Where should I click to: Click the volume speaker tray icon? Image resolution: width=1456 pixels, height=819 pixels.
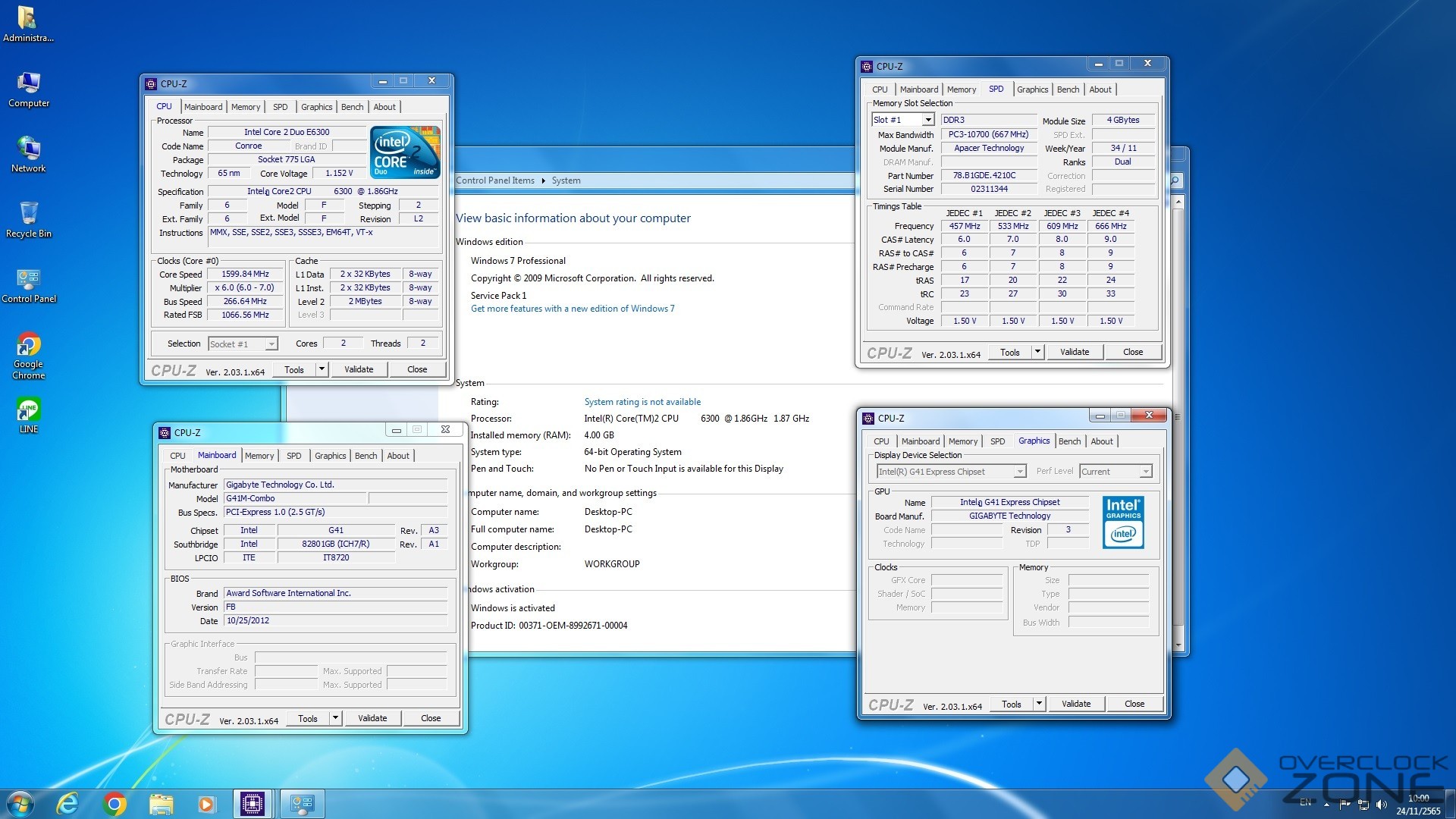tap(1381, 805)
